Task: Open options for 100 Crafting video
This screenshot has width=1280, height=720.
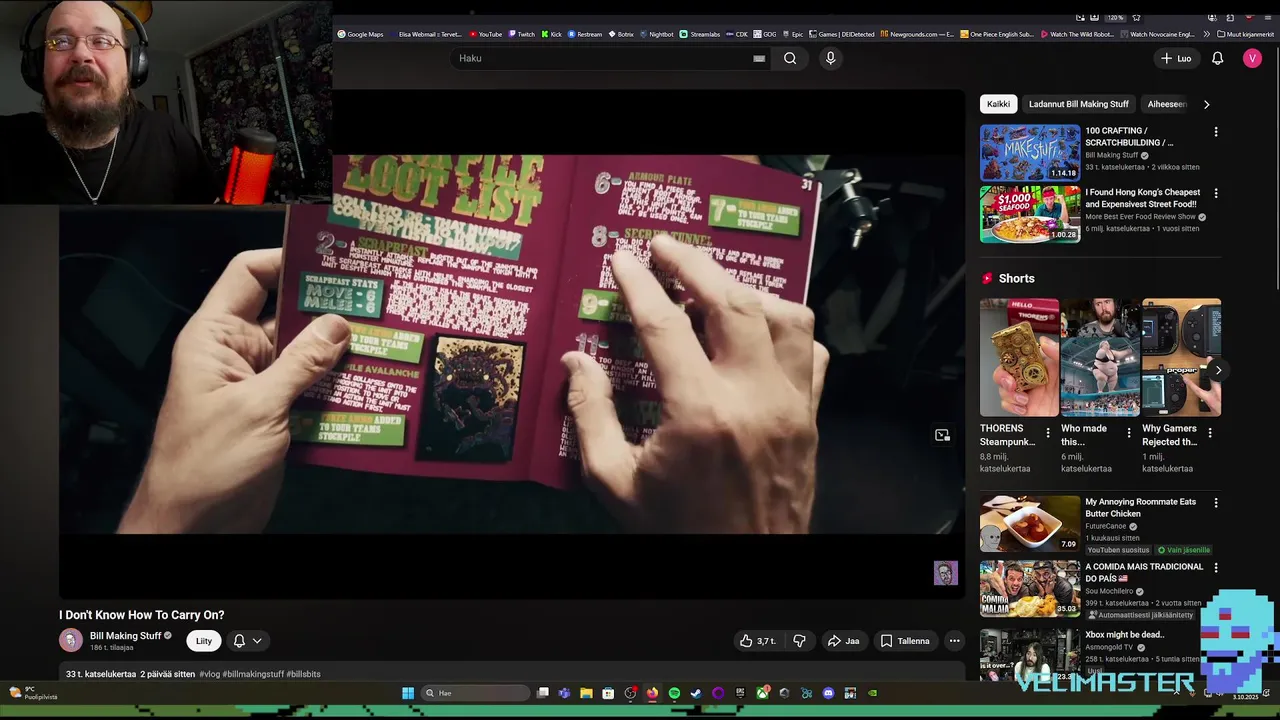Action: [1216, 132]
